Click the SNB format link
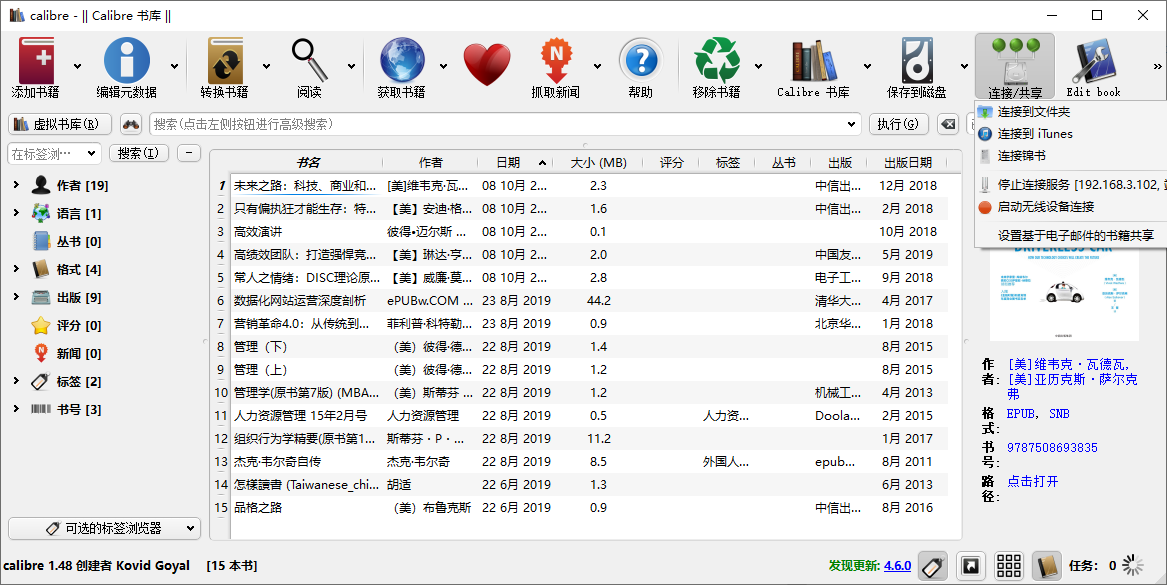Viewport: 1167px width, 585px height. tap(1059, 414)
